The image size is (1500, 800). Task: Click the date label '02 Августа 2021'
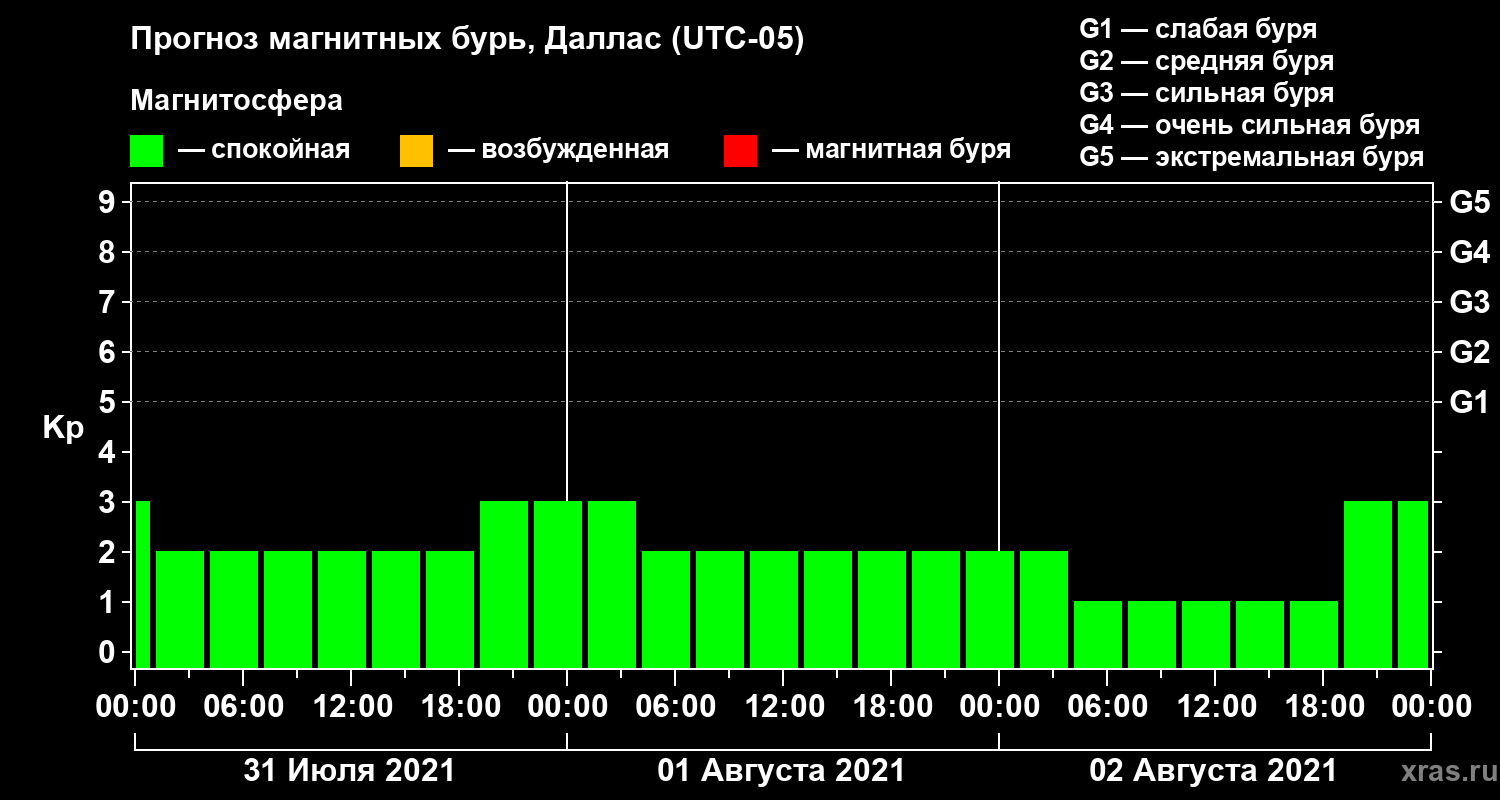click(1213, 771)
